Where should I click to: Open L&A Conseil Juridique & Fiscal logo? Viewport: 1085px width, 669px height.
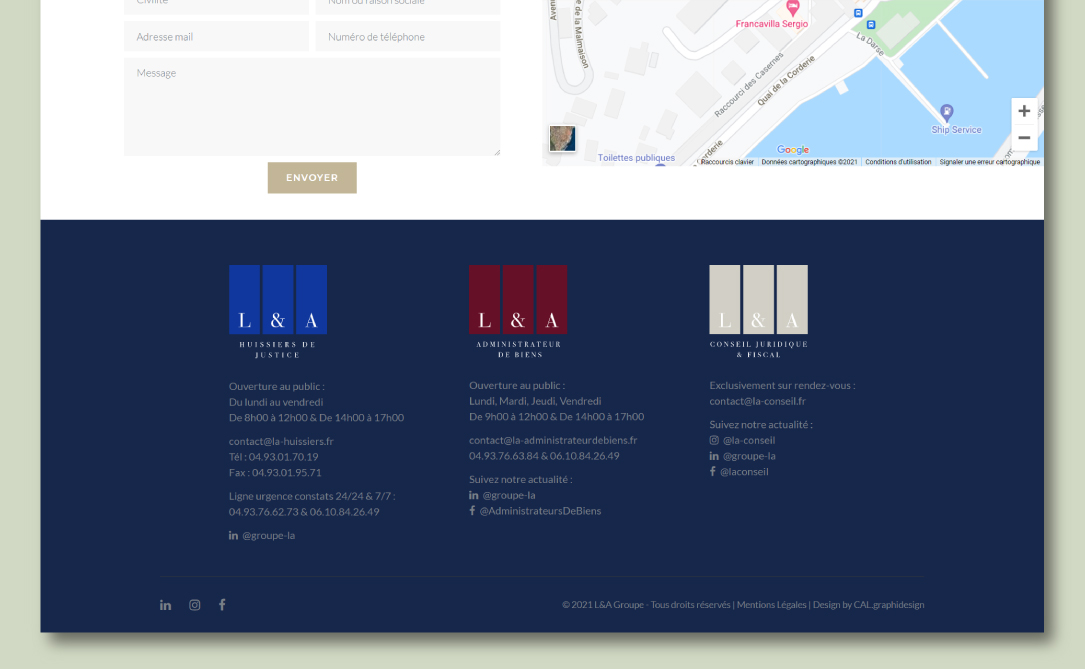(x=758, y=311)
